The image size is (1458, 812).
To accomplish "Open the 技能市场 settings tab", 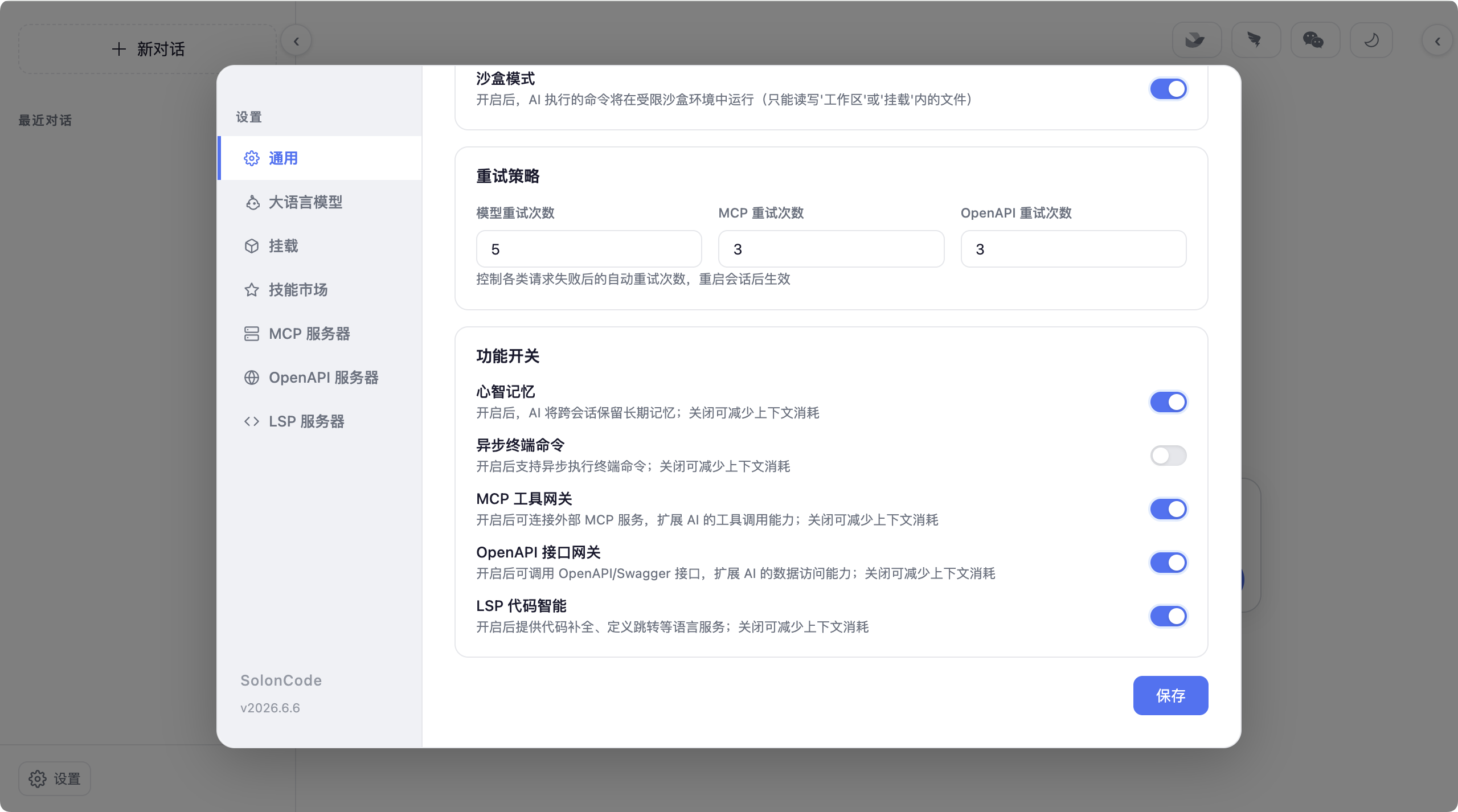I will [x=320, y=290].
